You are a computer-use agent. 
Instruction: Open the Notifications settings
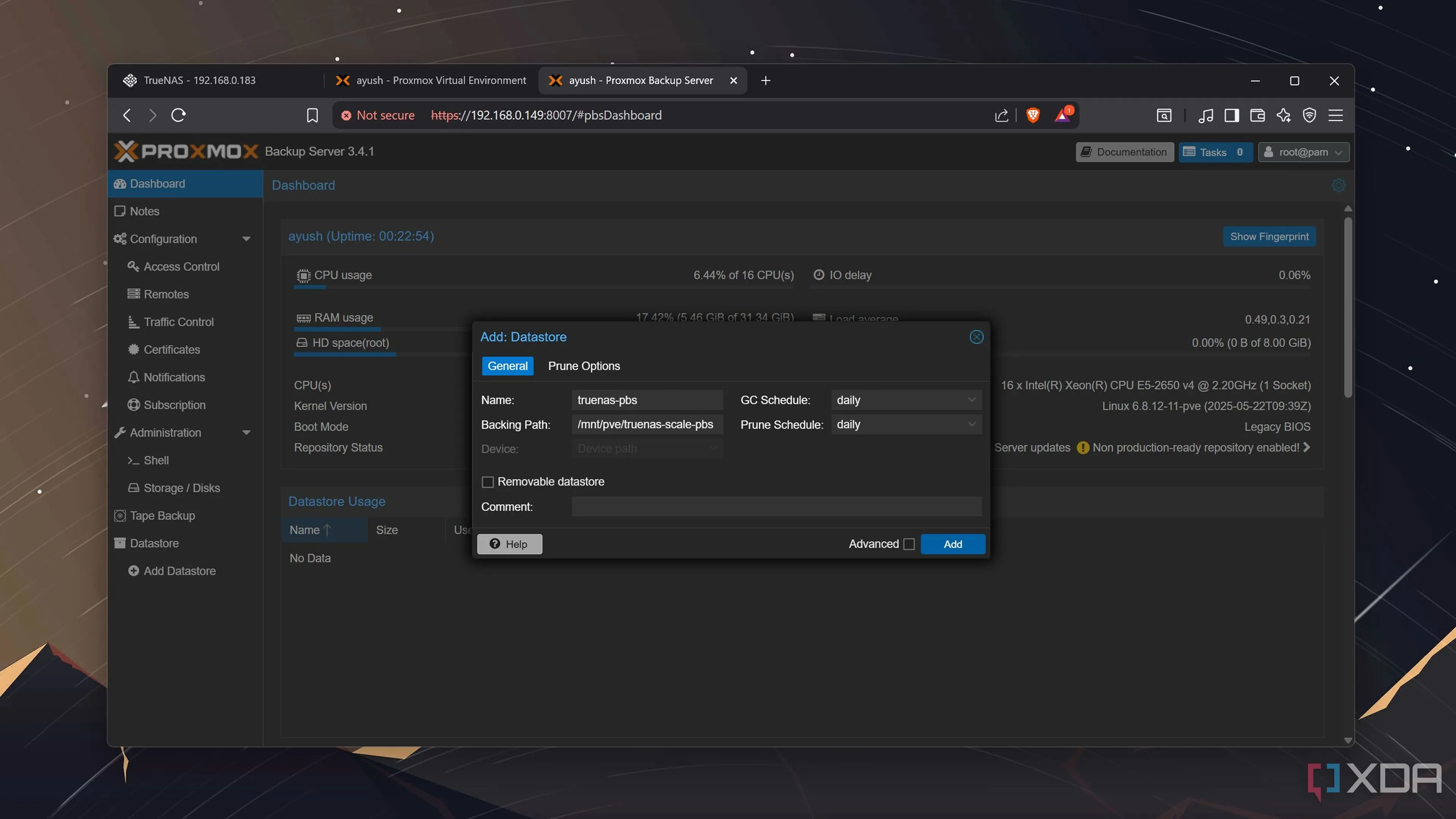point(174,377)
